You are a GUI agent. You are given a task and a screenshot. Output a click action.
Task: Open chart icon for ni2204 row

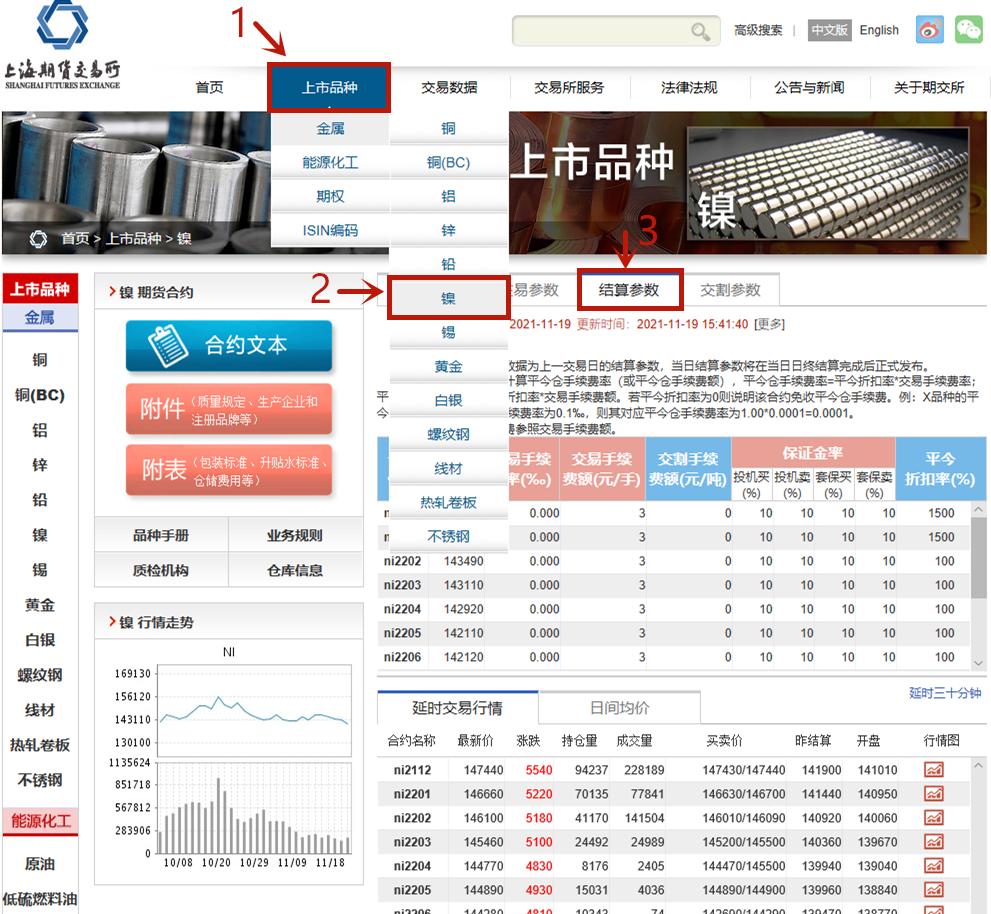(x=933, y=865)
